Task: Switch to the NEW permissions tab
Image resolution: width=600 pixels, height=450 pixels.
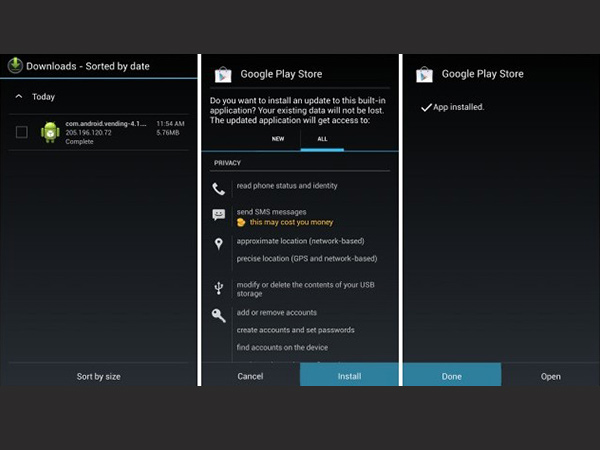Action: click(x=278, y=139)
